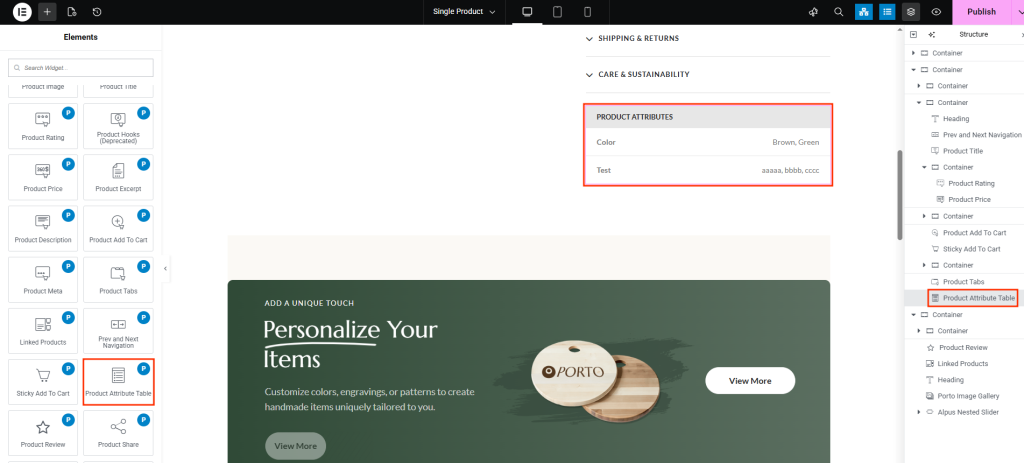
Task: Open the revision history icon
Action: (x=97, y=12)
